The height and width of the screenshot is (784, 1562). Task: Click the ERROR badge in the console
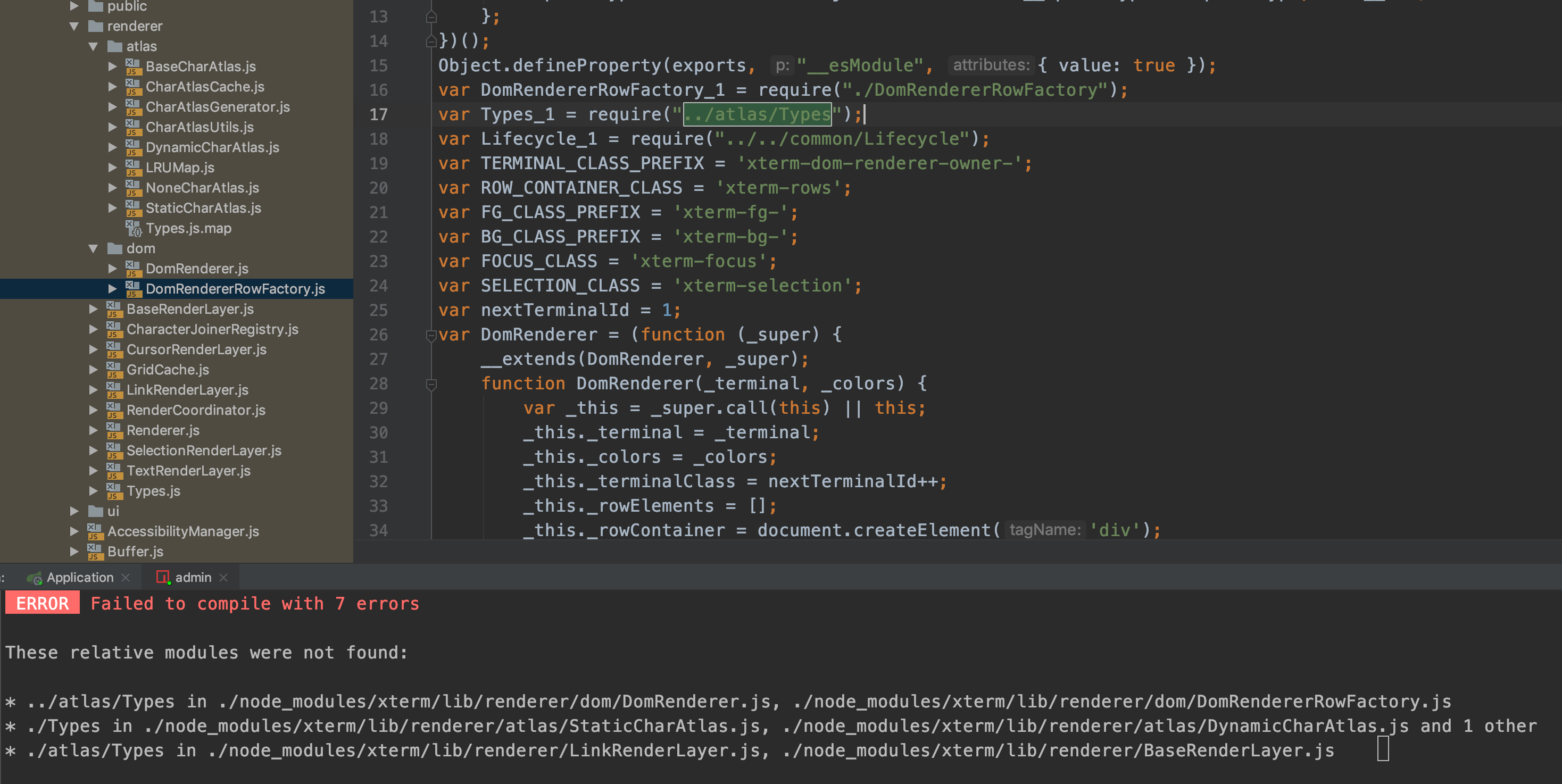click(x=41, y=603)
